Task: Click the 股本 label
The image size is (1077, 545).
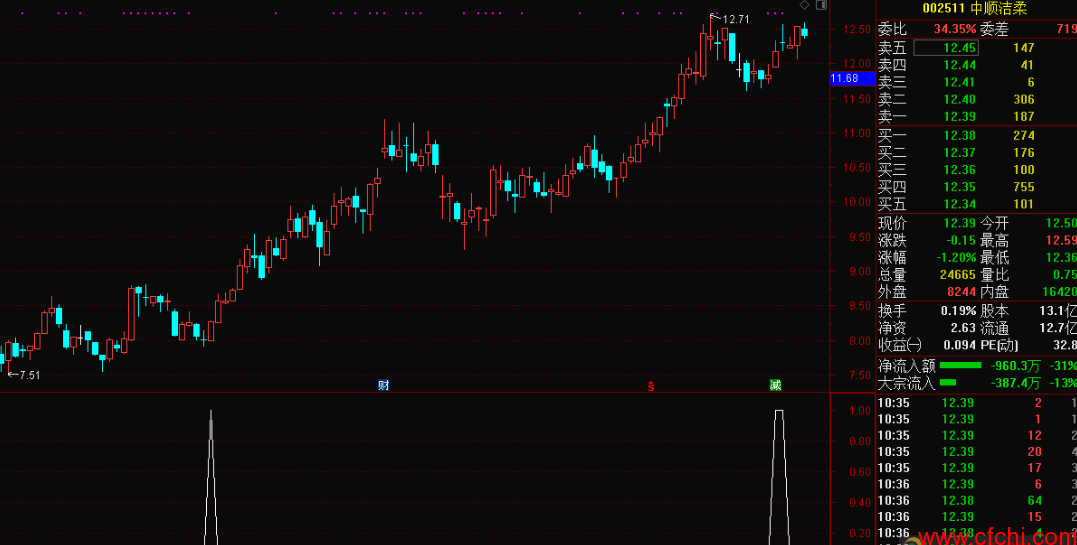Action: (994, 311)
